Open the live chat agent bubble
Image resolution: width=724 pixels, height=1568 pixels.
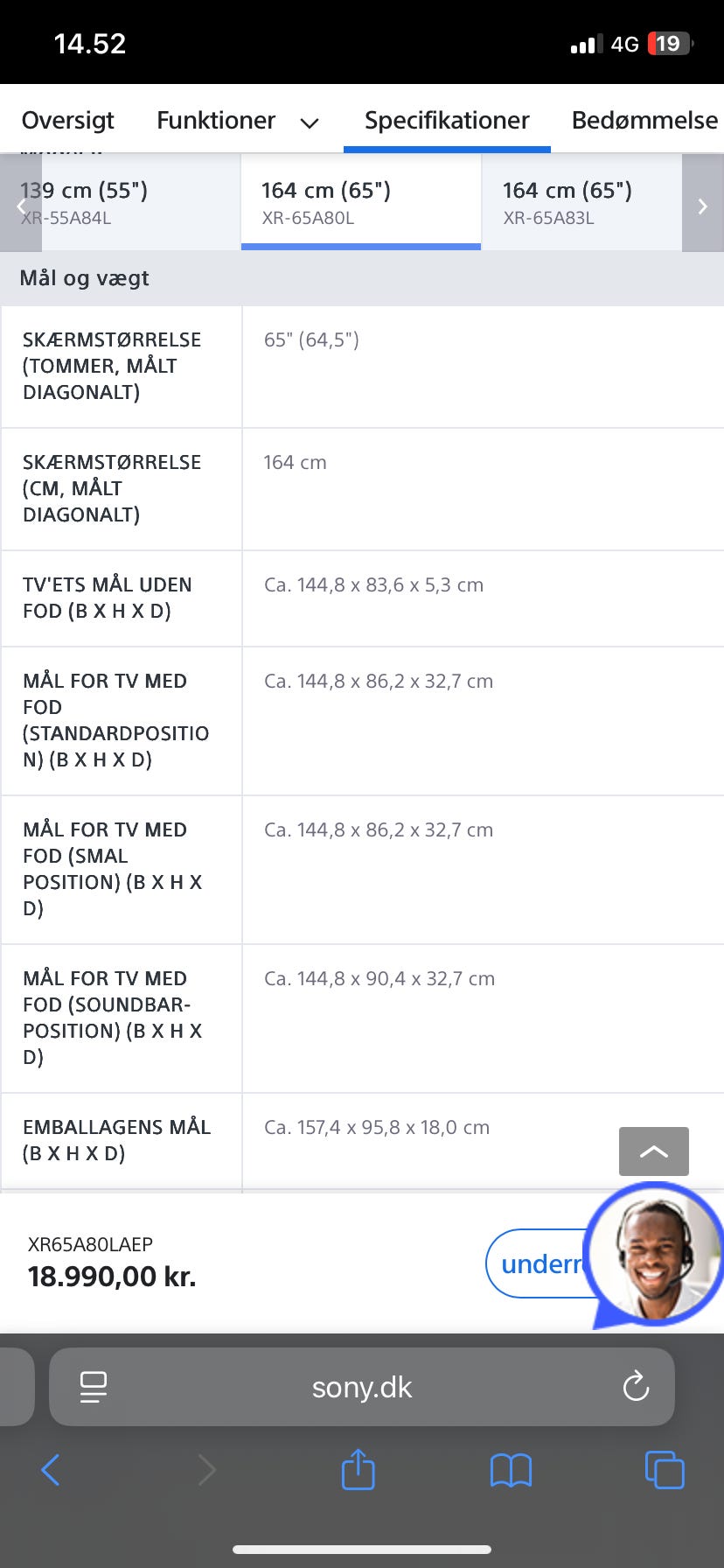[x=656, y=1254]
